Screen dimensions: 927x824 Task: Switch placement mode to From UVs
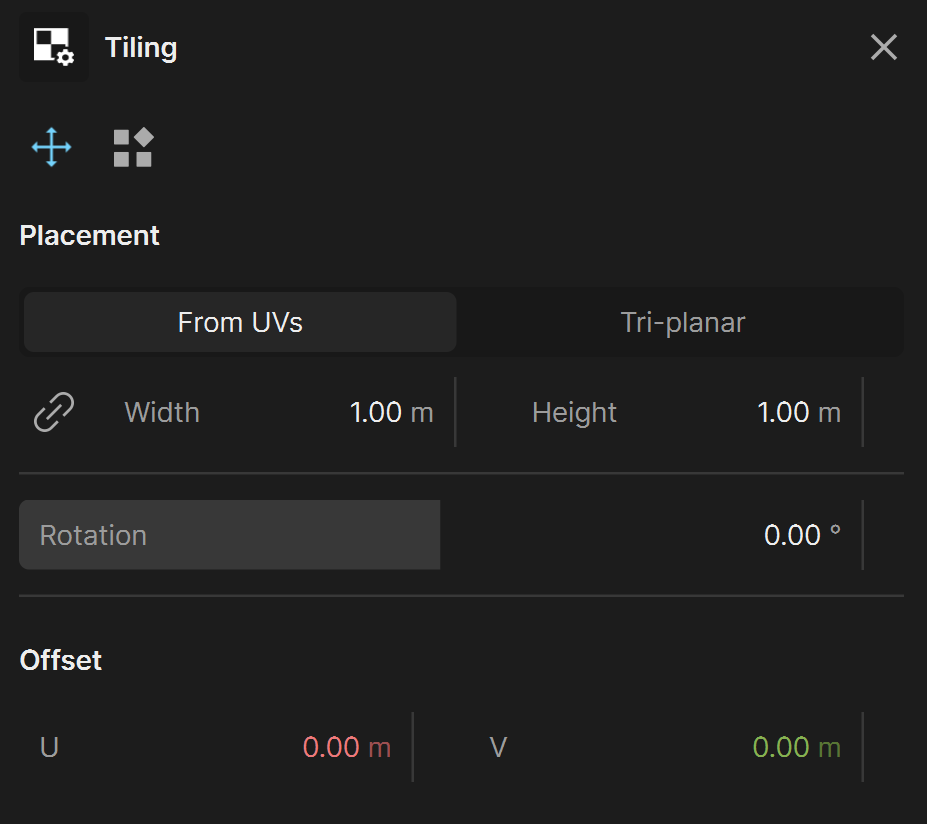(x=240, y=322)
